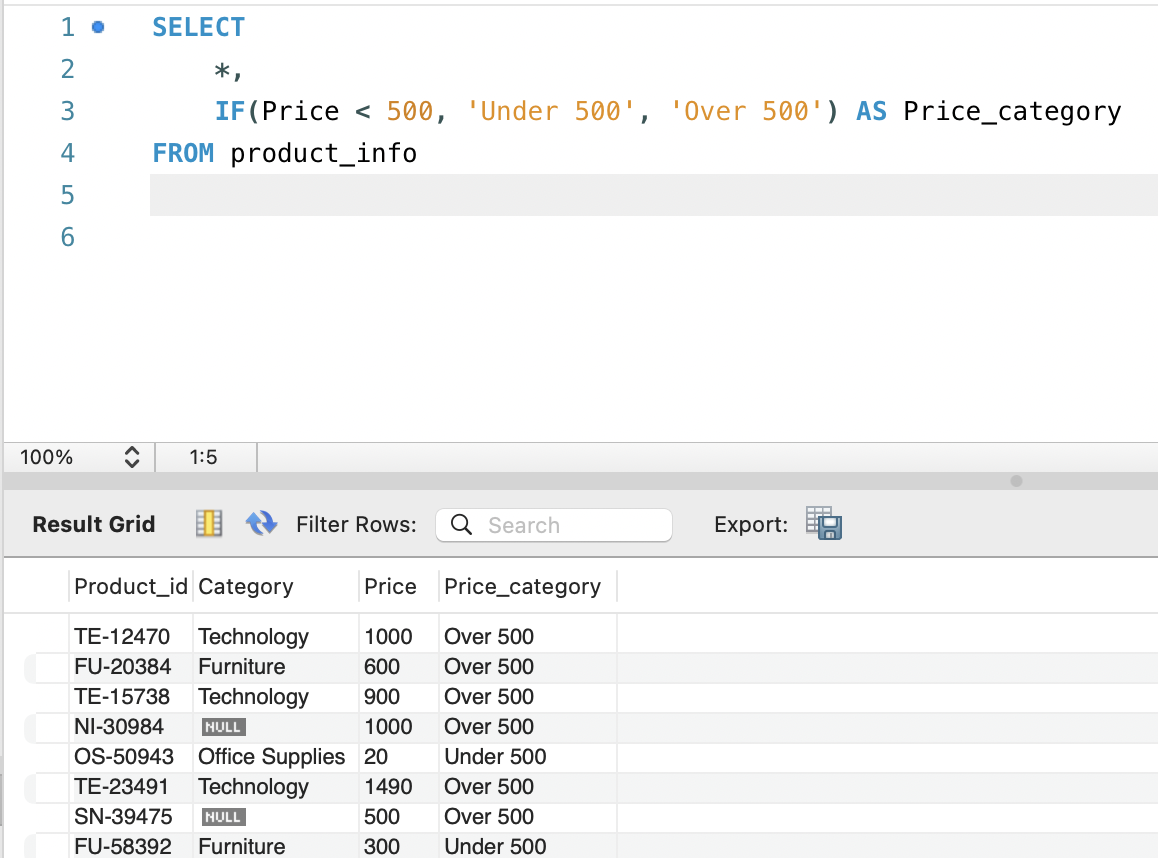Click product_info table name in query
1158x858 pixels.
tap(323, 154)
